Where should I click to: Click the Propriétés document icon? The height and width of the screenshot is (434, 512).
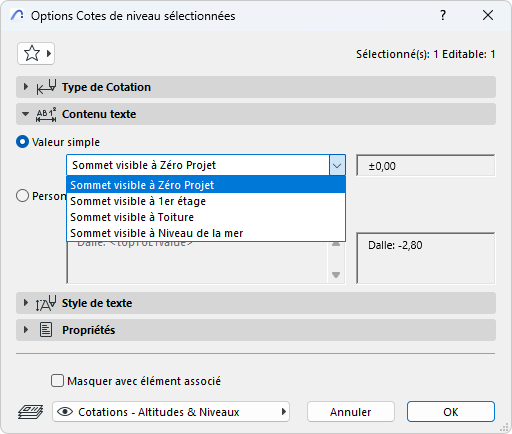tap(46, 330)
